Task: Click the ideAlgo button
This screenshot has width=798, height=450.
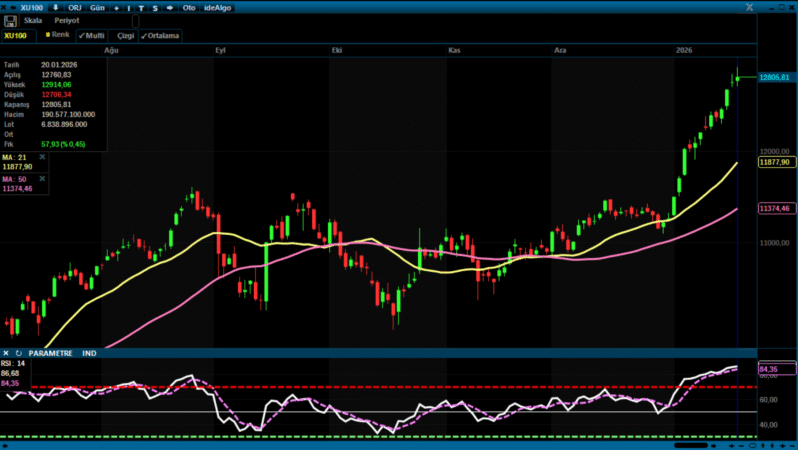Action: tap(218, 7)
